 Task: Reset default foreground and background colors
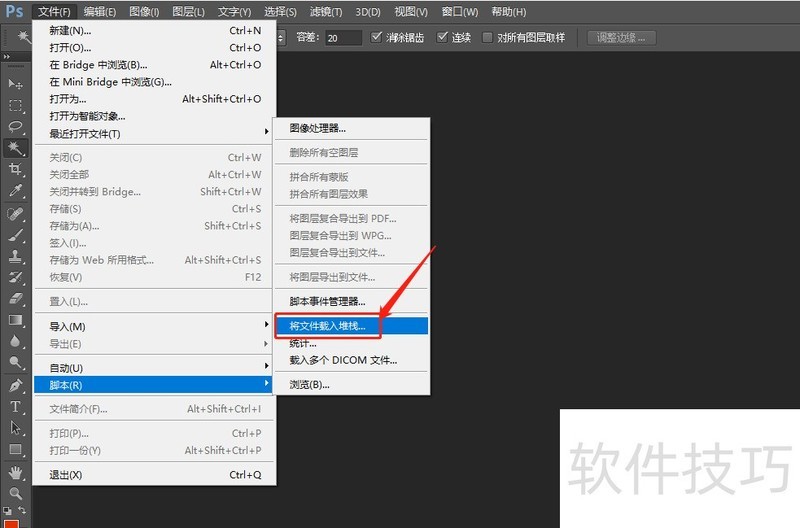pos(7,511)
